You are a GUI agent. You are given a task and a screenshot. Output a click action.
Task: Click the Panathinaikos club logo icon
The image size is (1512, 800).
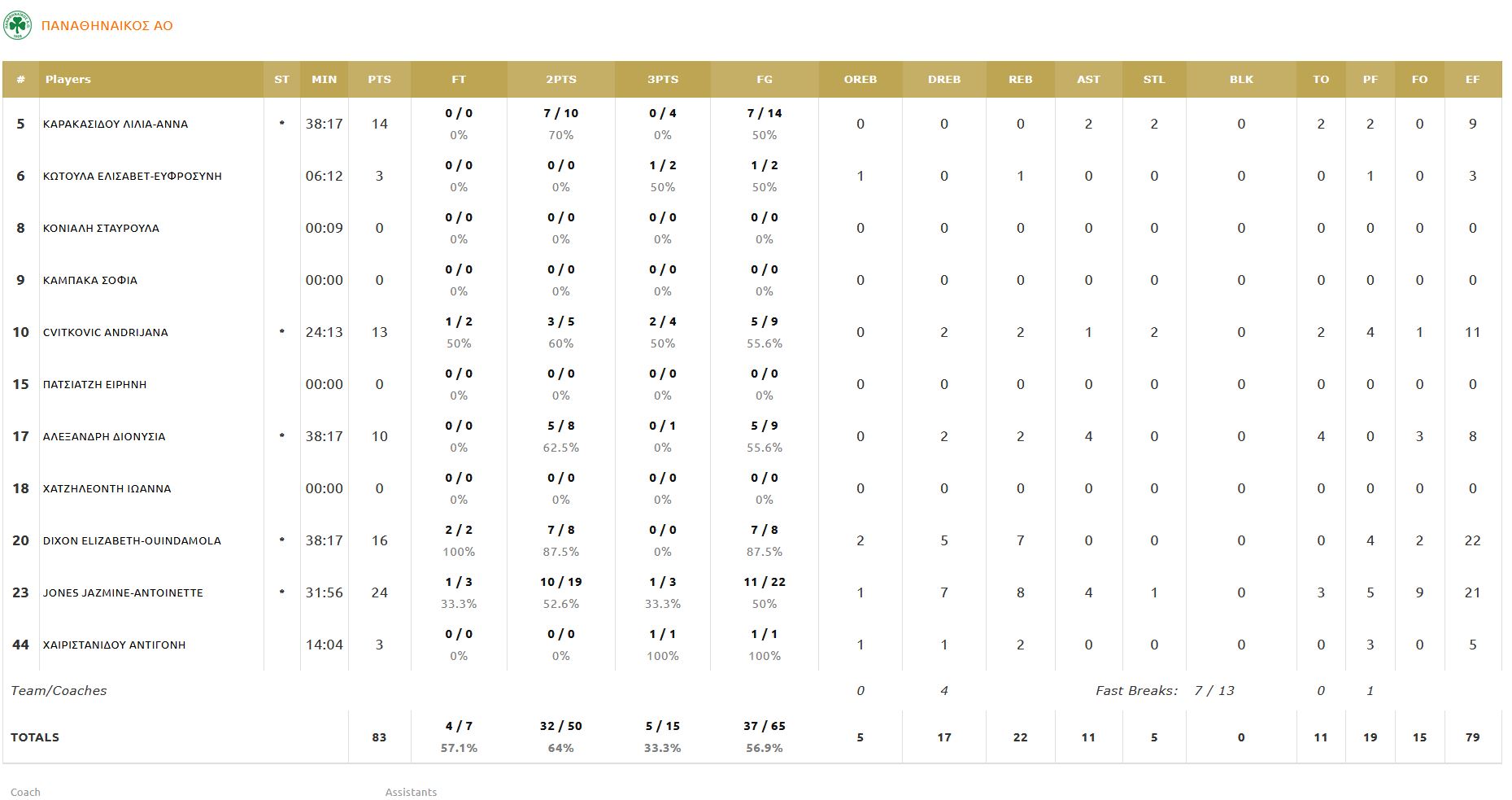[x=17, y=25]
